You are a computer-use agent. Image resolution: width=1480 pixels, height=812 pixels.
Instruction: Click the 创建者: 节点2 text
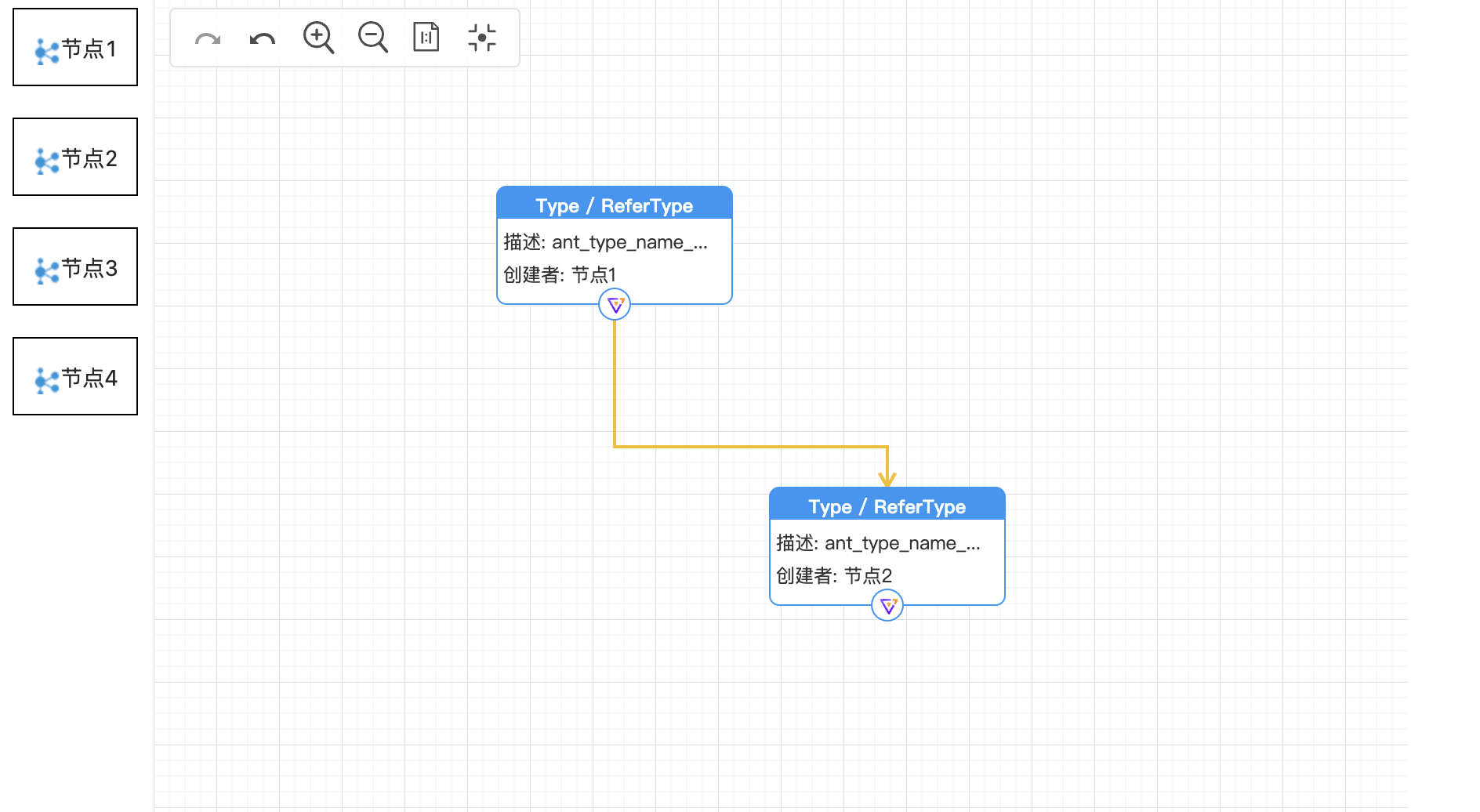[834, 576]
